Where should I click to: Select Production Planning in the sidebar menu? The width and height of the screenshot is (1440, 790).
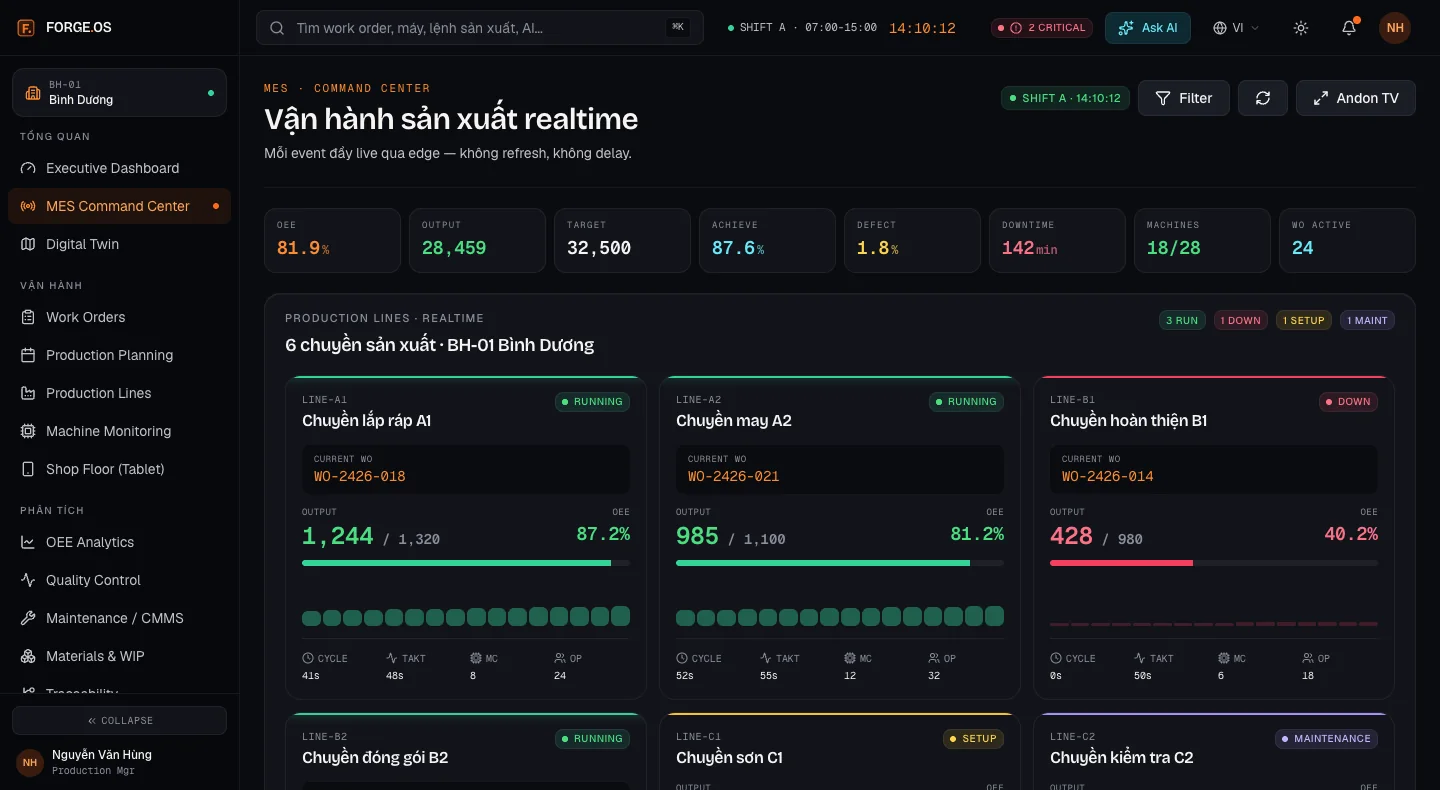click(x=119, y=355)
